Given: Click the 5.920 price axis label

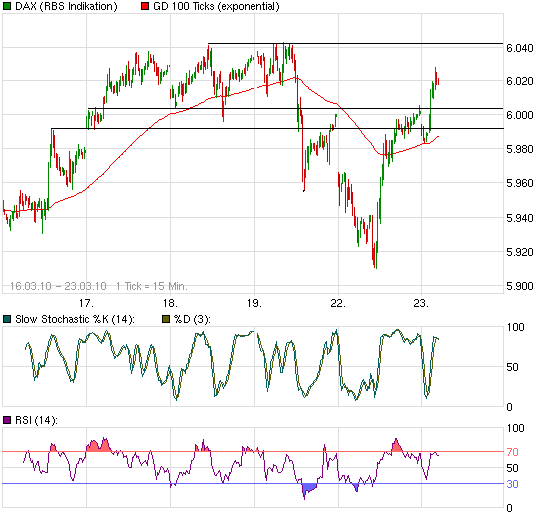Looking at the screenshot, I should [520, 252].
